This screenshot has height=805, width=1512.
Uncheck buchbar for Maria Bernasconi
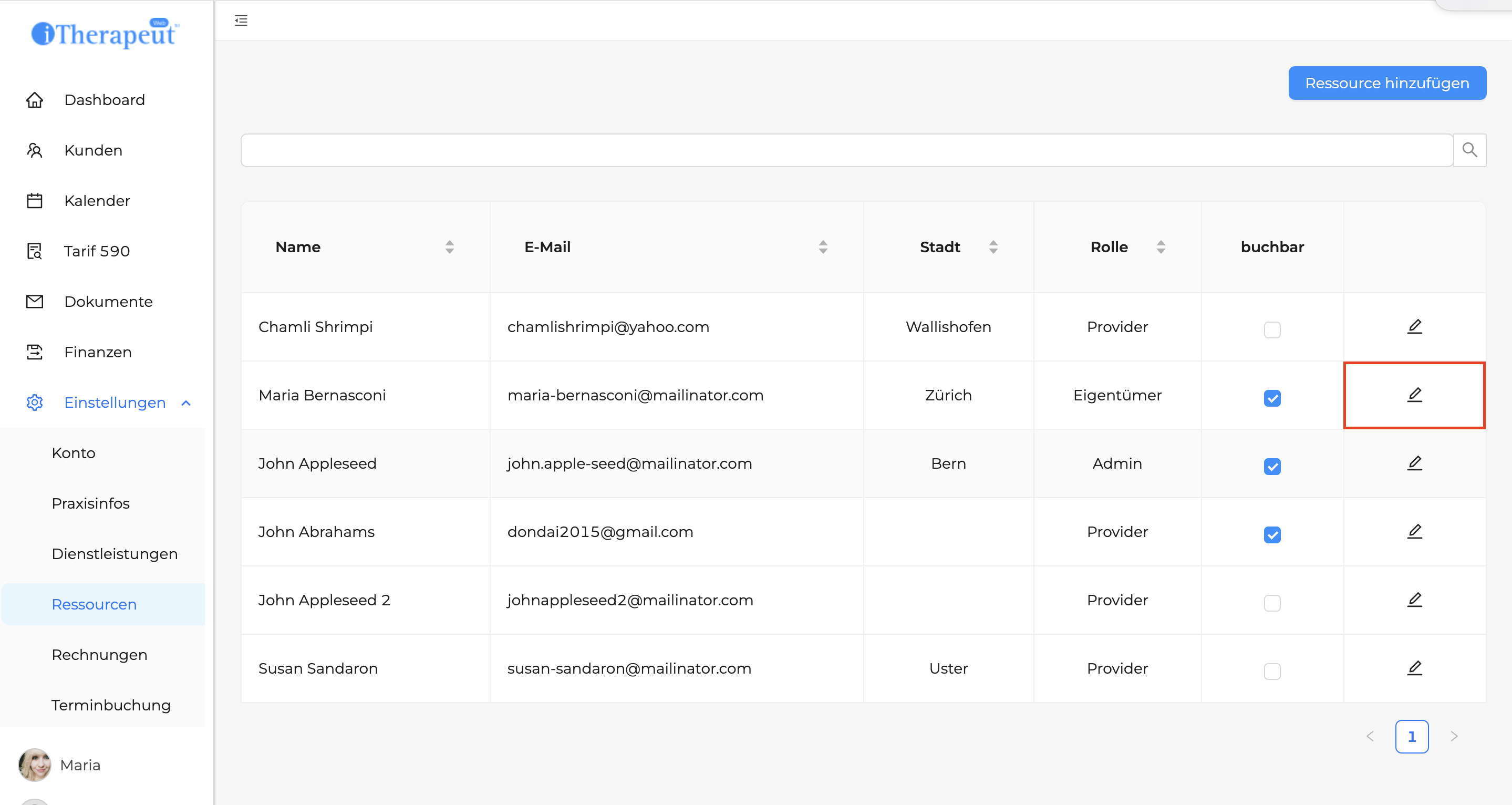coord(1272,398)
